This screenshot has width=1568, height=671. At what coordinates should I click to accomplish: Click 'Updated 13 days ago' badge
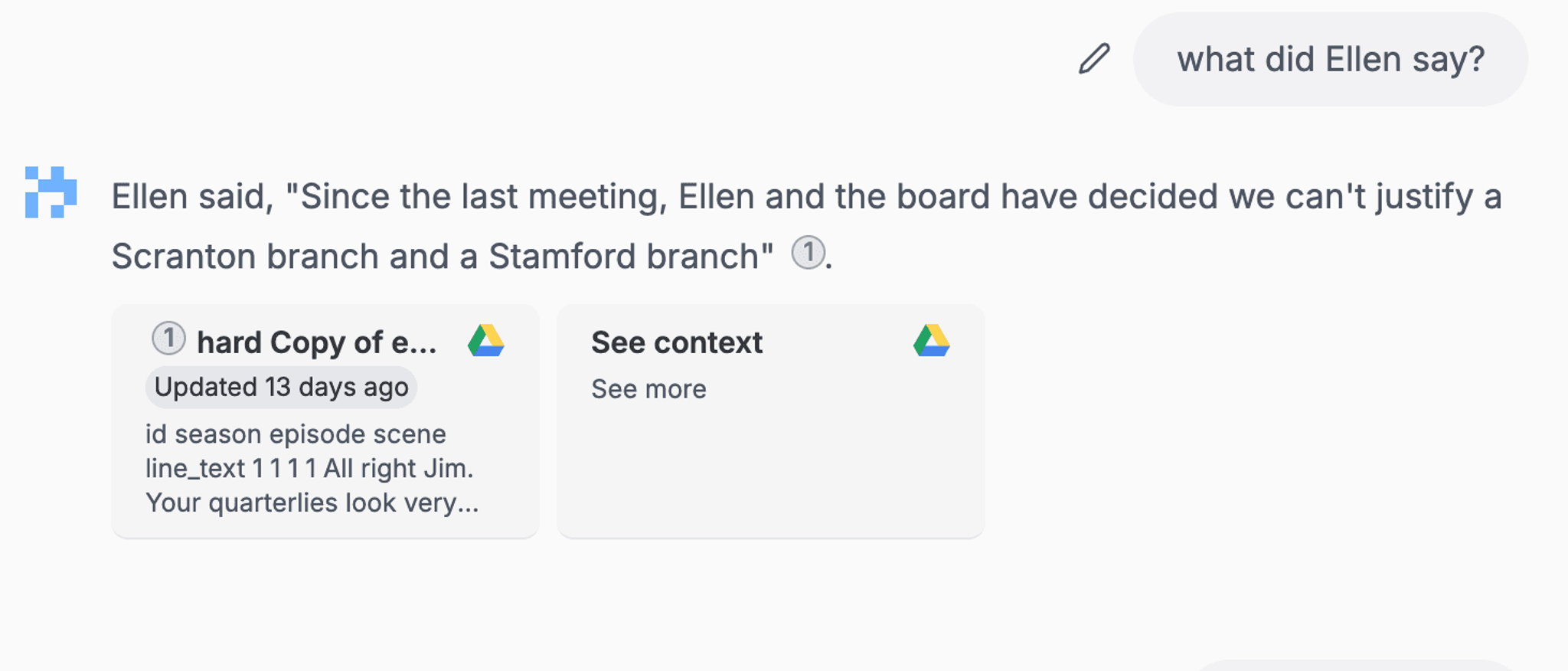coord(281,387)
